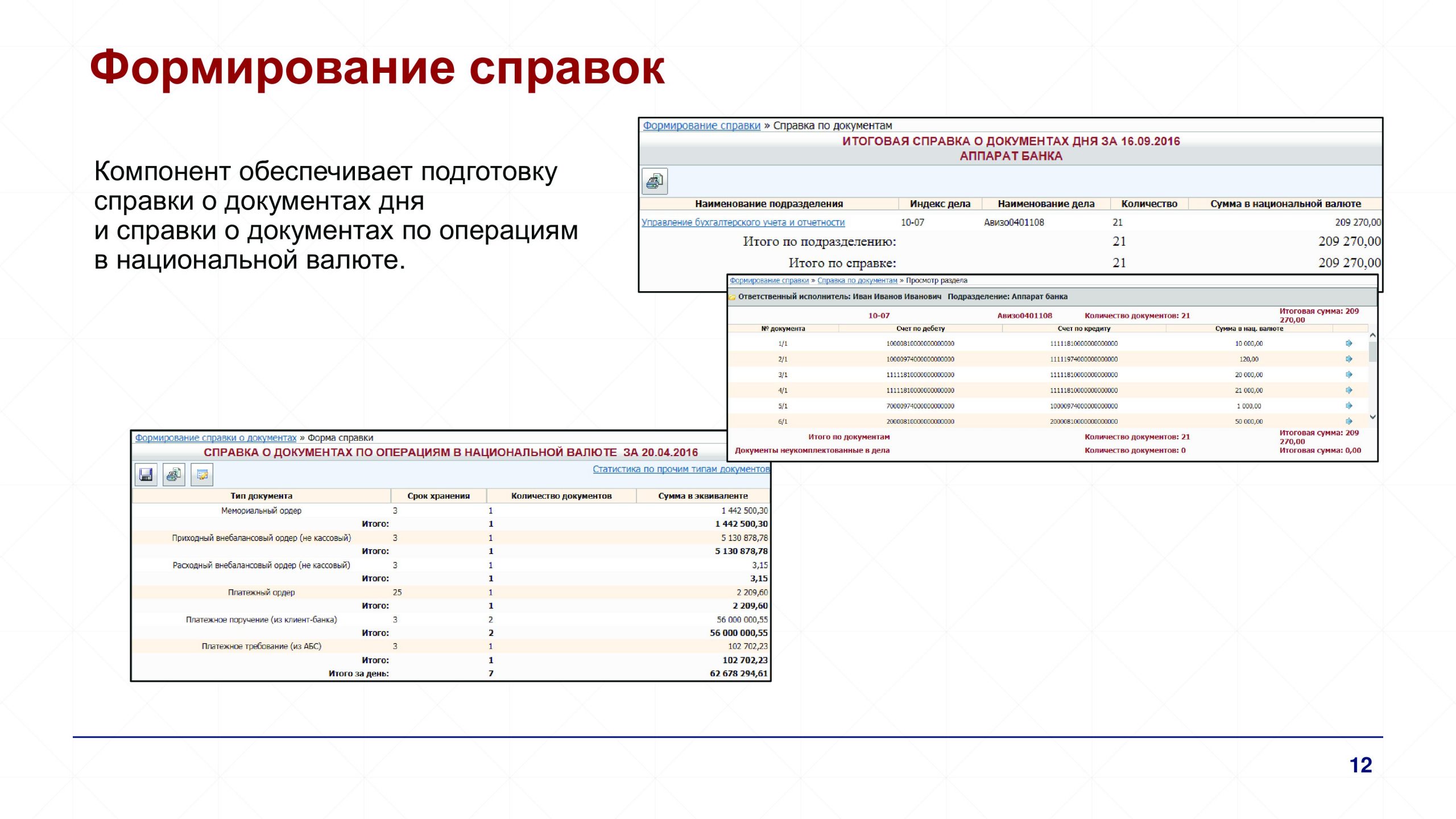Click the 'Наименование подразделения' column header

point(769,204)
